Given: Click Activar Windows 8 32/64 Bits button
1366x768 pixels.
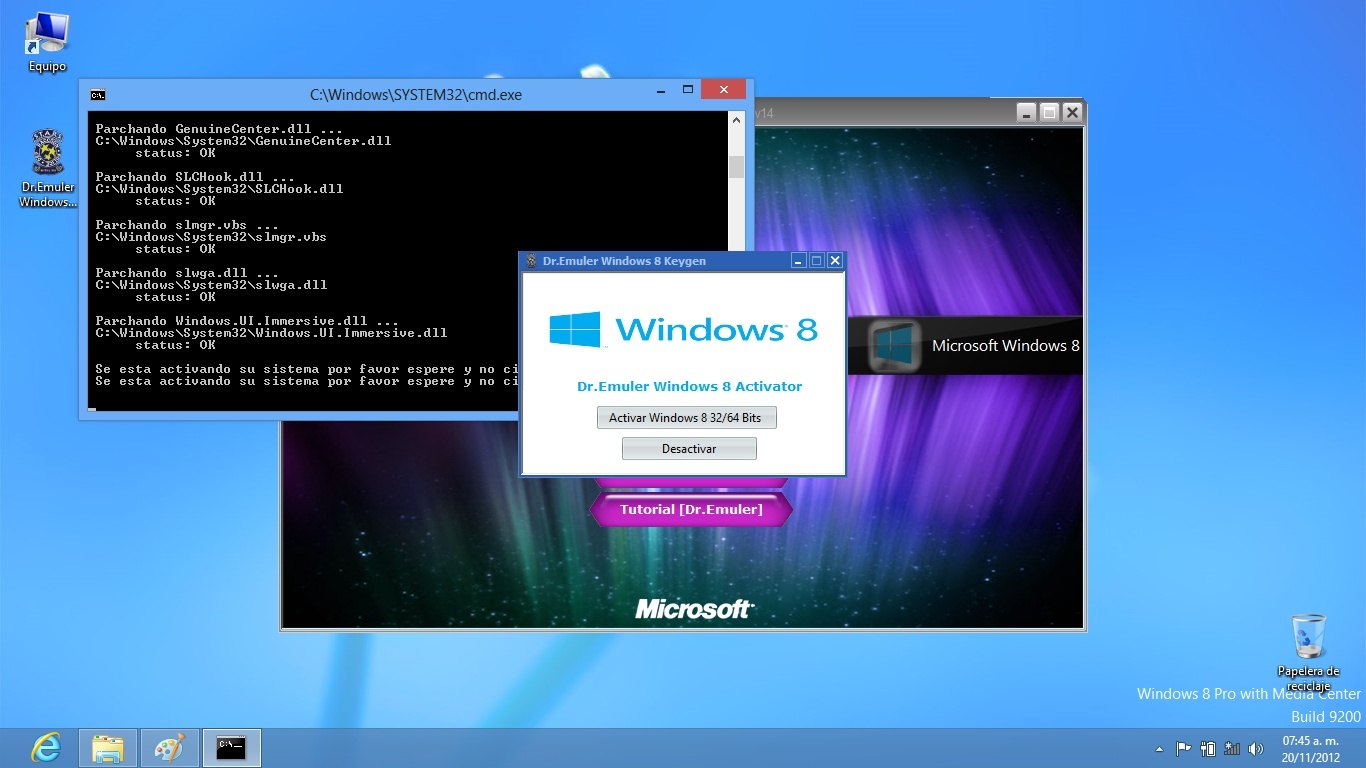Looking at the screenshot, I should coord(686,418).
